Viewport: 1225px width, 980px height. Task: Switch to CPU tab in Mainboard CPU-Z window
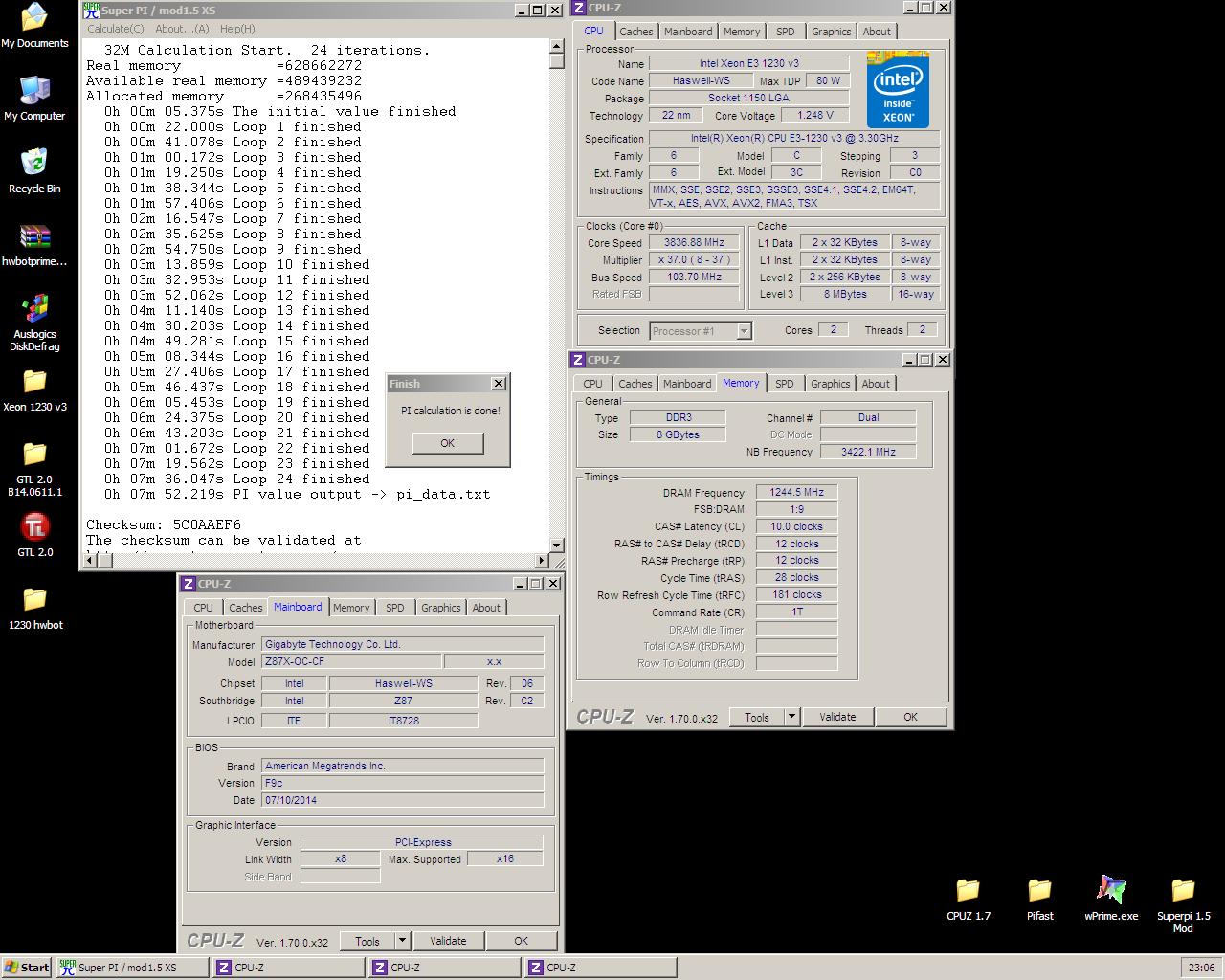[204, 608]
